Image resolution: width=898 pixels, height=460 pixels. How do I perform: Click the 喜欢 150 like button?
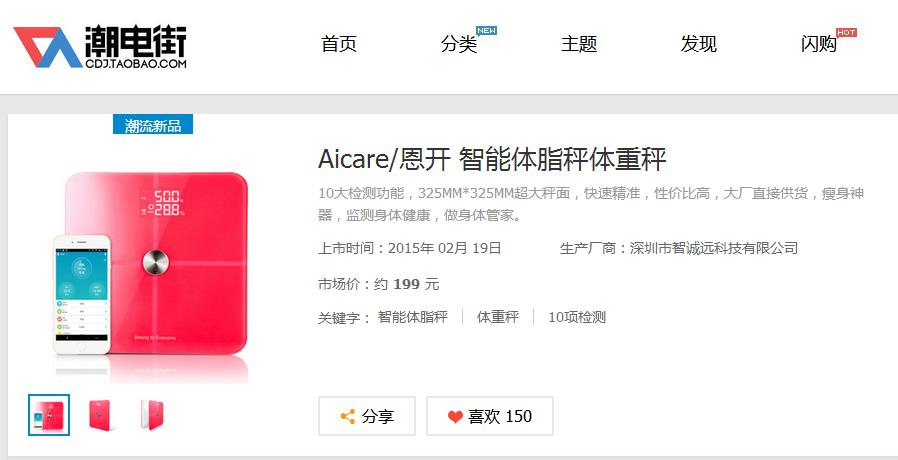pos(490,416)
